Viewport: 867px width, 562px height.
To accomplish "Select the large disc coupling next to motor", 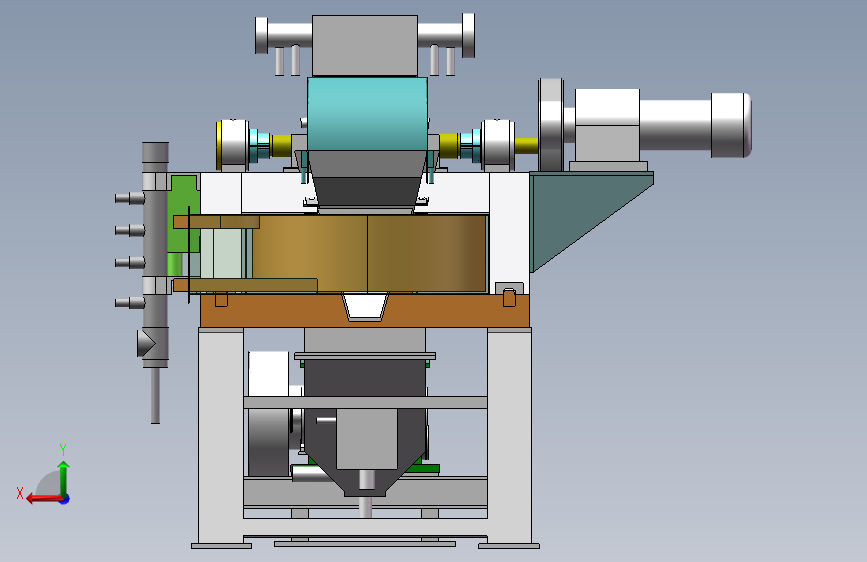I will click(551, 125).
